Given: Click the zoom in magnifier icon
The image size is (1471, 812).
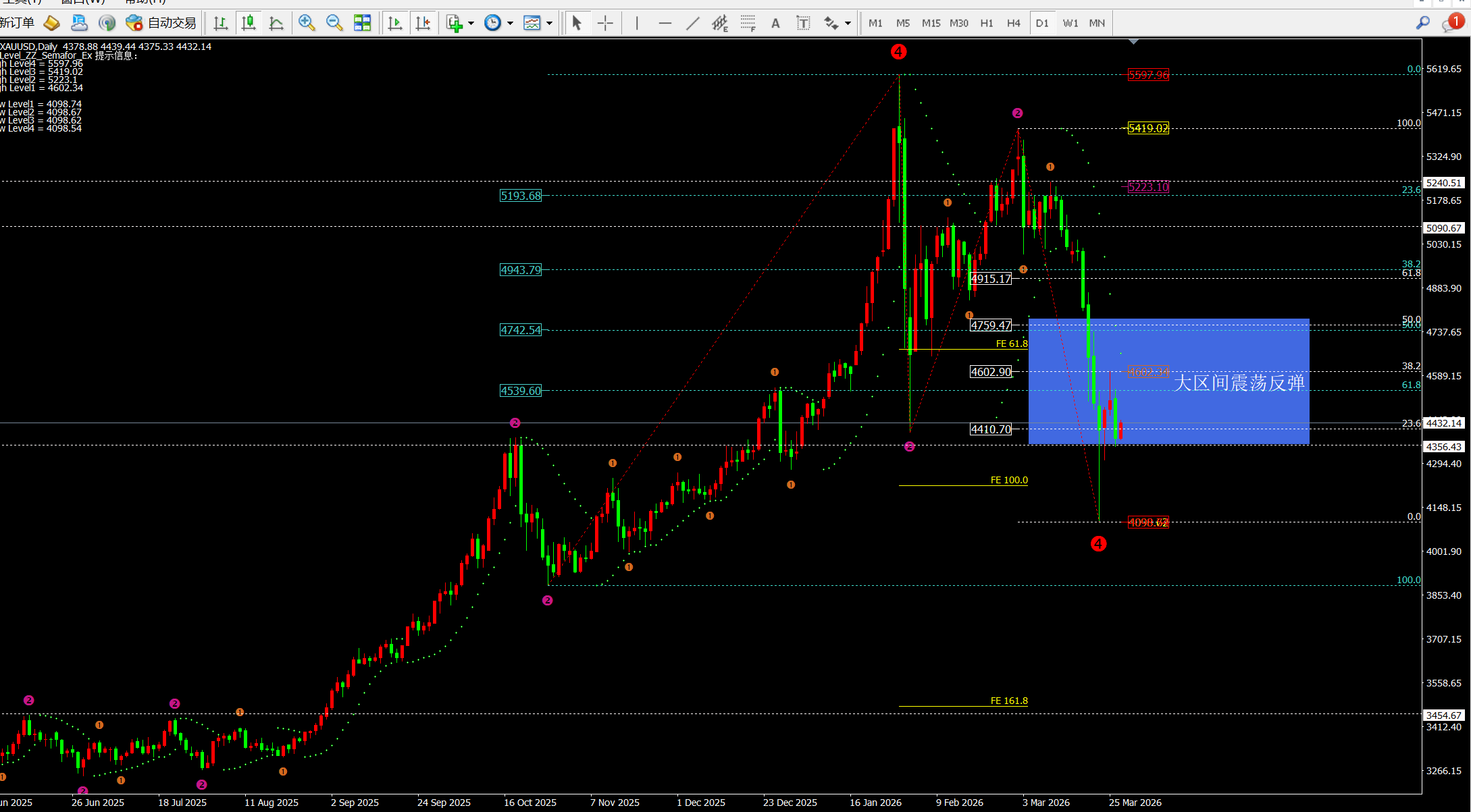Looking at the screenshot, I should point(307,23).
